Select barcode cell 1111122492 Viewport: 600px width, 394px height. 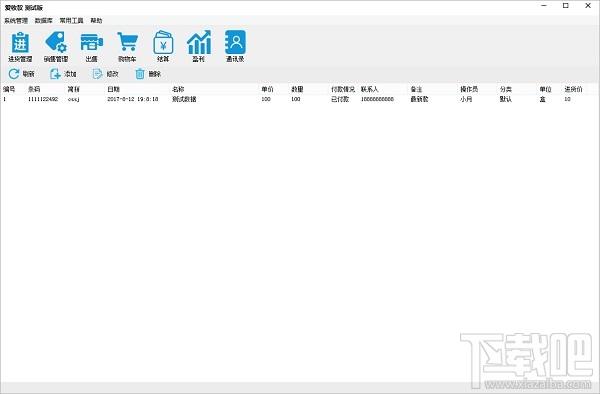coord(43,99)
